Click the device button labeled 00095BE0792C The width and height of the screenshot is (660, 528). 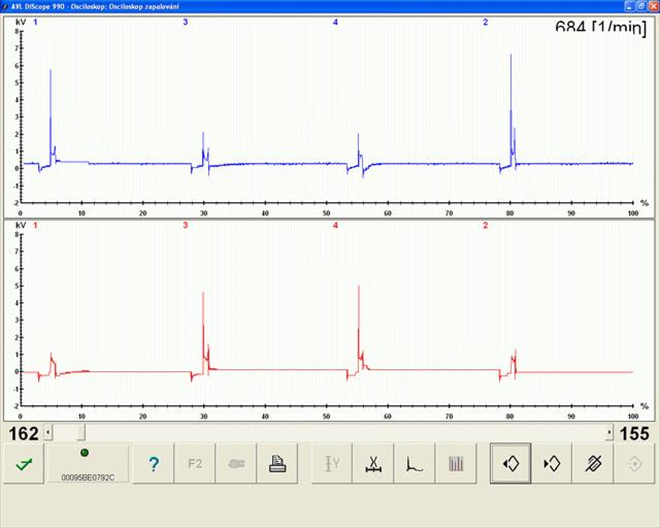(84, 464)
